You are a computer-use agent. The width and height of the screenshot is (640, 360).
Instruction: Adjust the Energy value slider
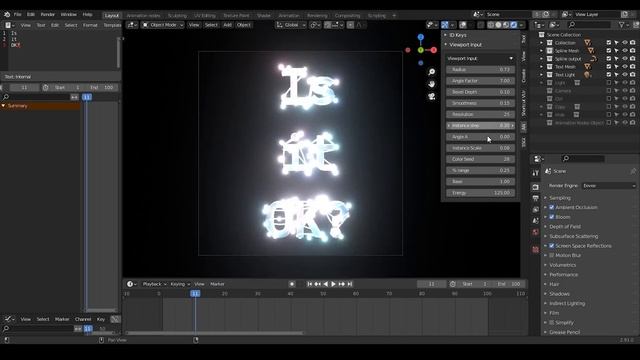pos(480,193)
